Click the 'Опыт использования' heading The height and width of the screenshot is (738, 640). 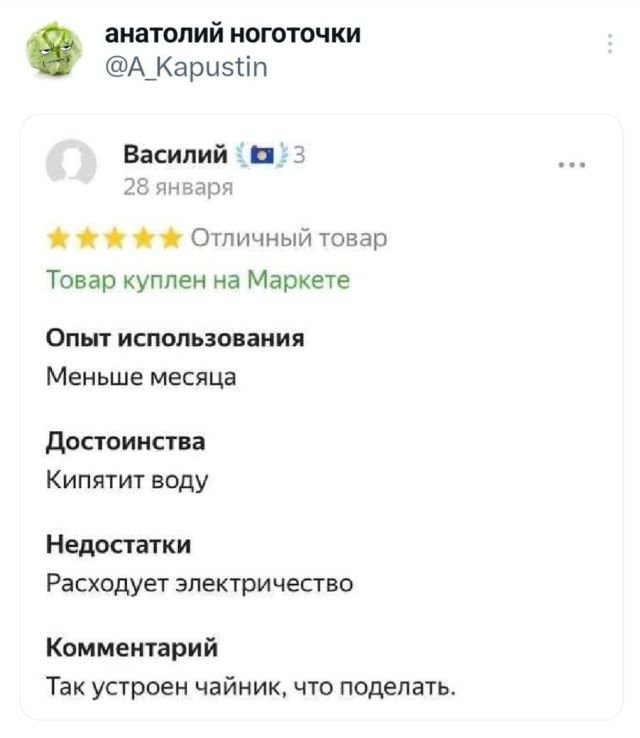coord(175,338)
